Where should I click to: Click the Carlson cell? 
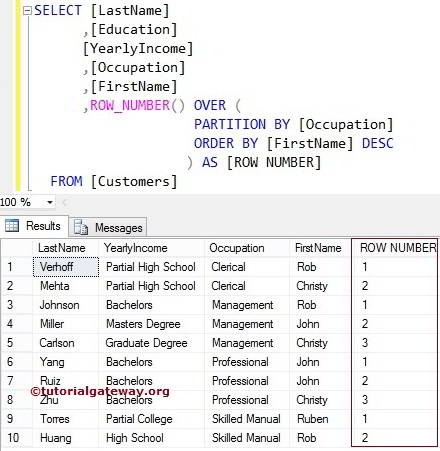click(x=66, y=343)
